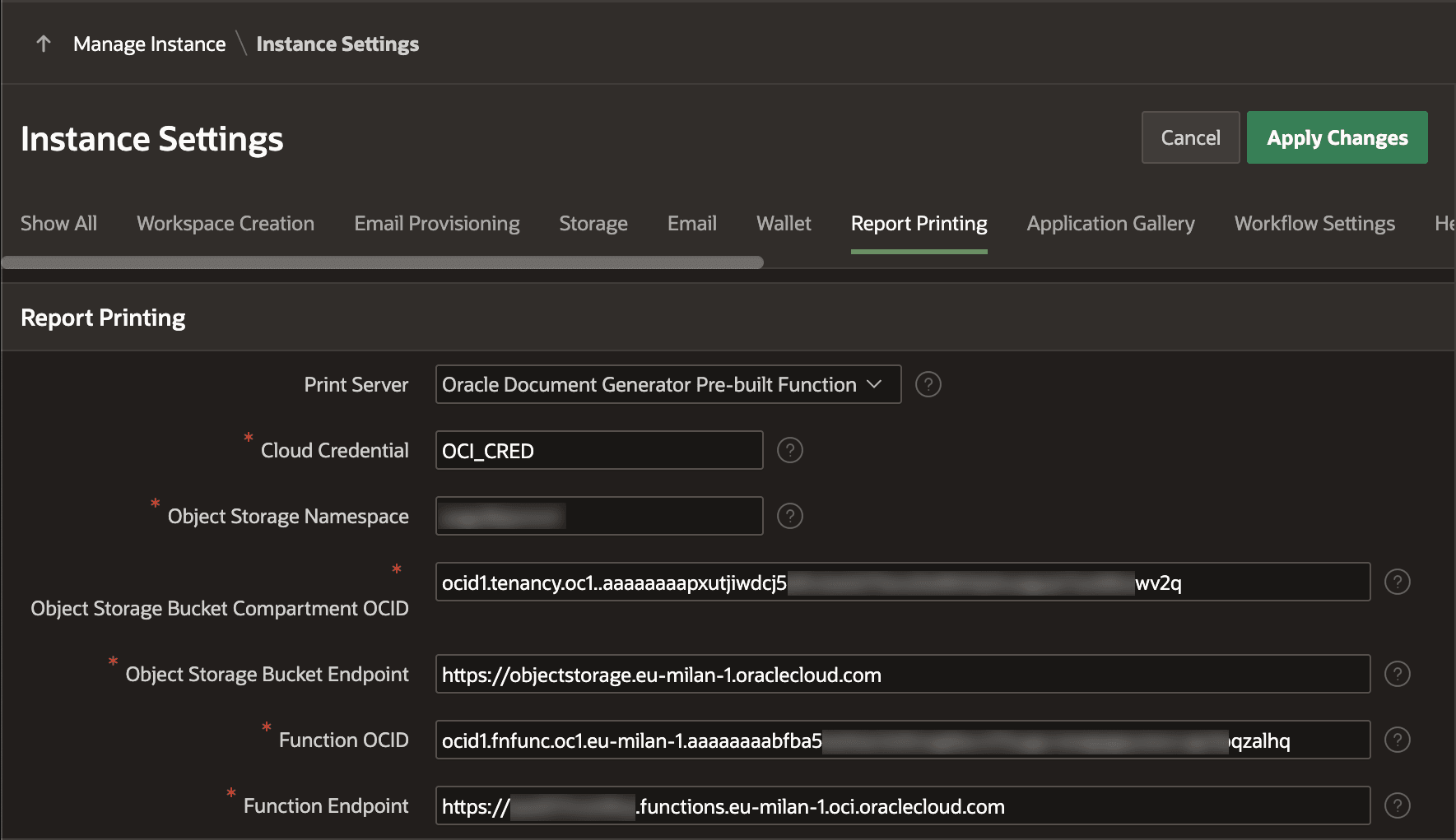Viewport: 1456px width, 840px height.
Task: Click the up arrow breadcrumb icon
Action: click(x=44, y=44)
